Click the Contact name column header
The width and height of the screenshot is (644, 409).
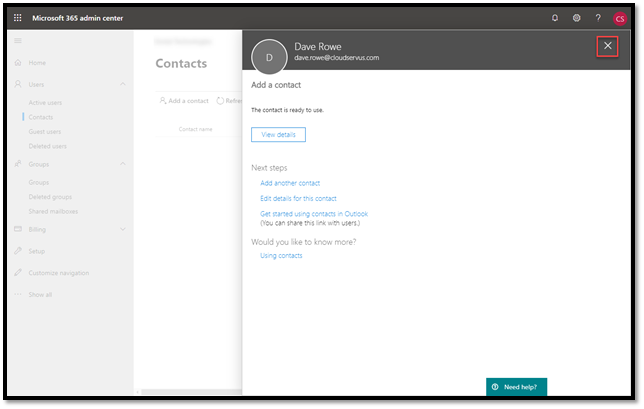[195, 129]
